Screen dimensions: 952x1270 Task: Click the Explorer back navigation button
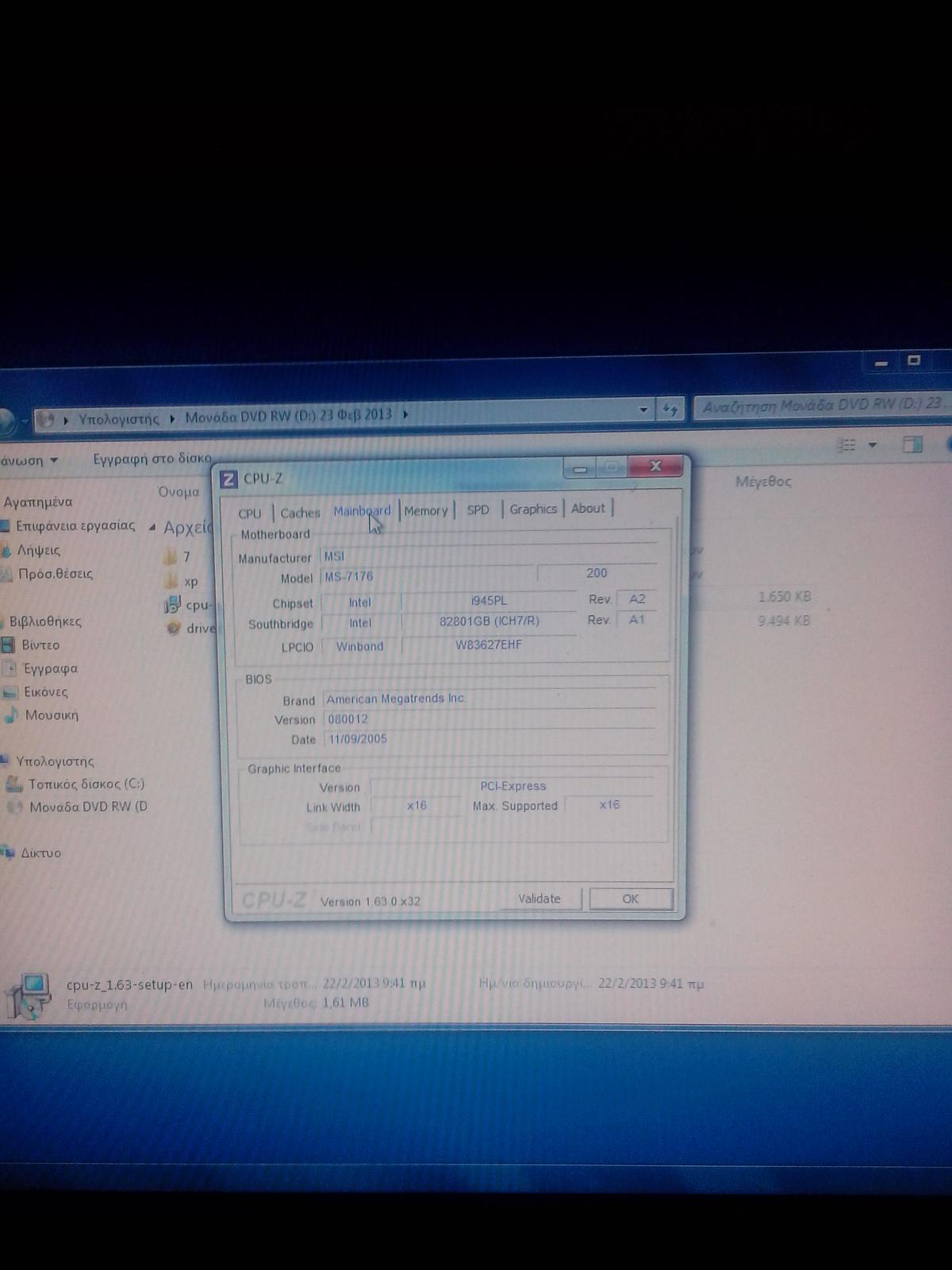pos(6,421)
